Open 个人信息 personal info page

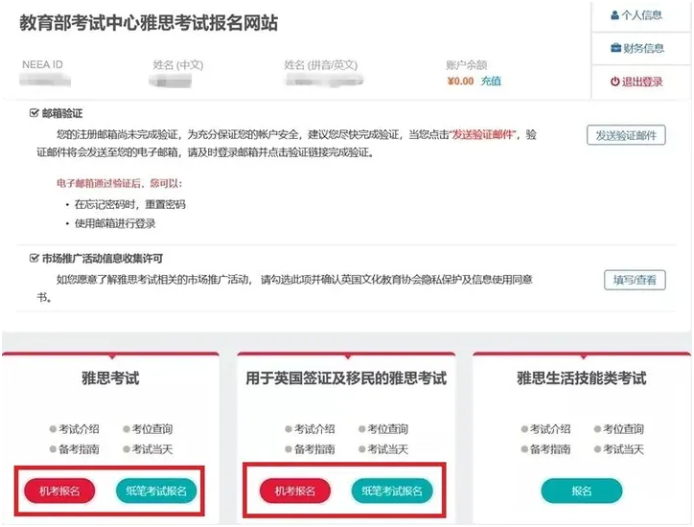pyautogui.click(x=636, y=15)
